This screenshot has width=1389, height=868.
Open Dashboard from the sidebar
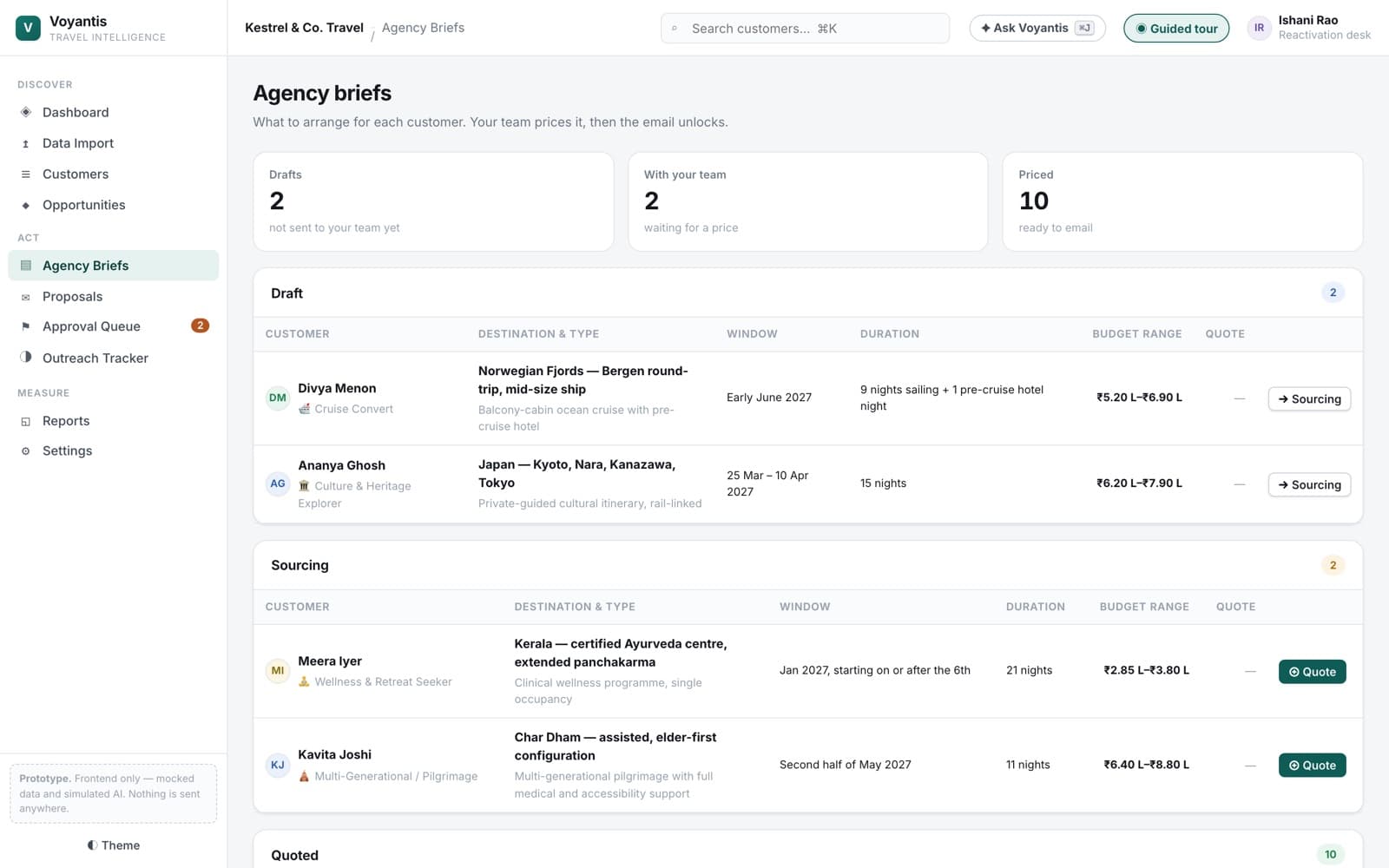coord(113,112)
